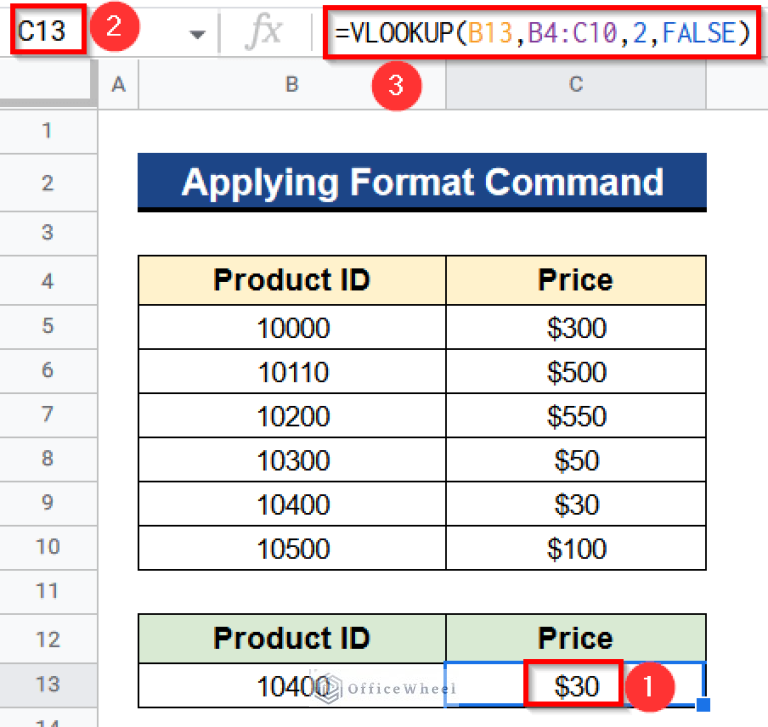The height and width of the screenshot is (727, 768).
Task: Click the green Price header in row 12
Action: click(576, 638)
